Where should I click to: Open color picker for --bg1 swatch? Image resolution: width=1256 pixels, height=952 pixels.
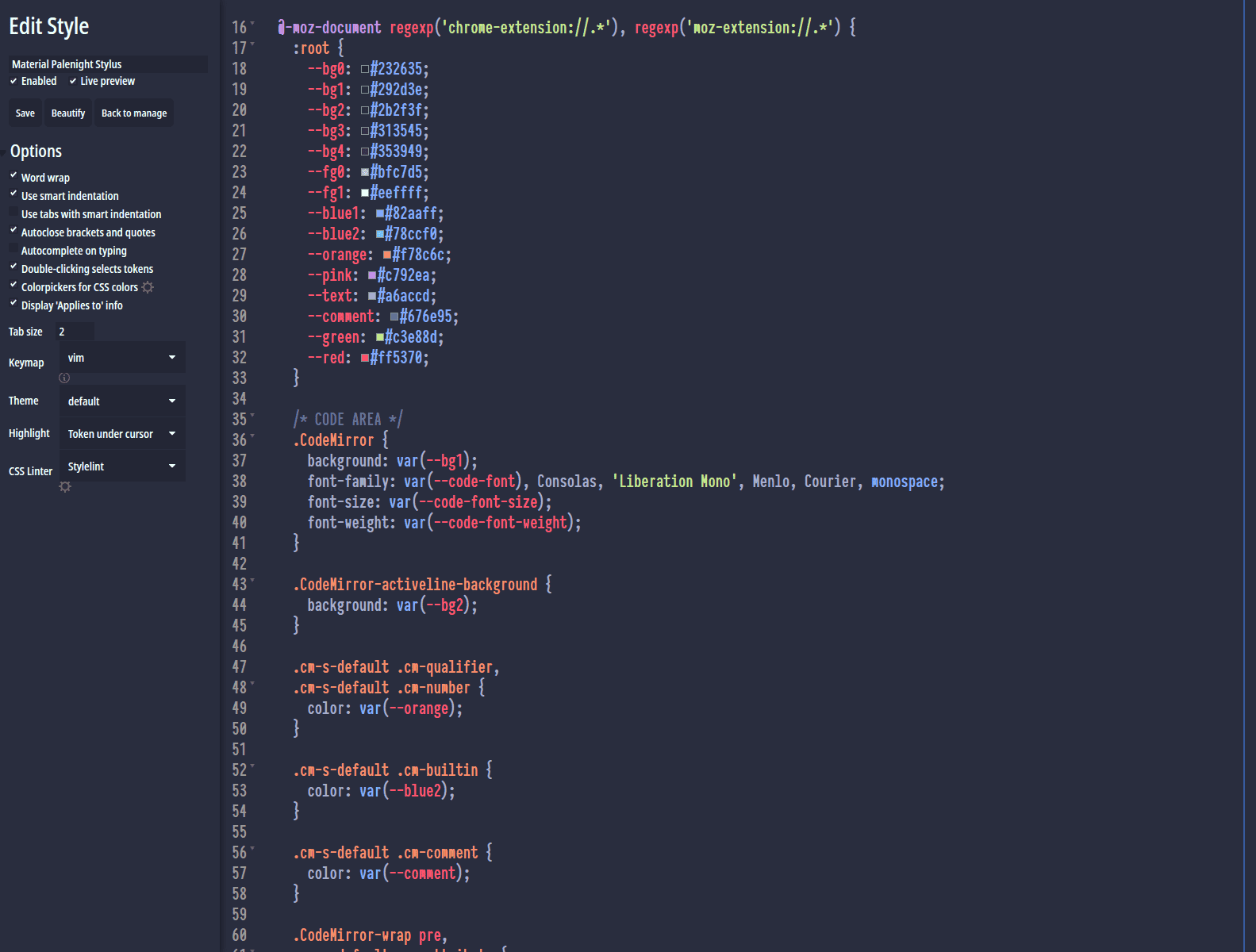tap(365, 90)
